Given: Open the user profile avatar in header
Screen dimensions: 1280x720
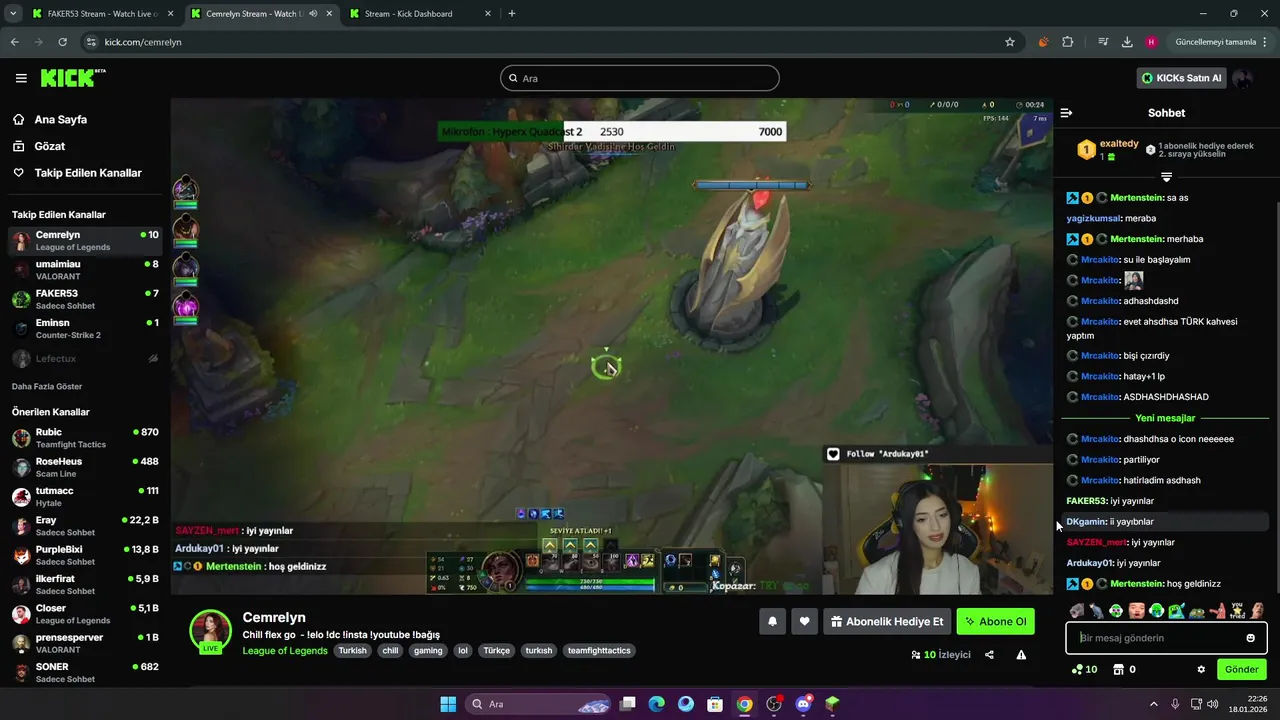Looking at the screenshot, I should pyautogui.click(x=1242, y=78).
